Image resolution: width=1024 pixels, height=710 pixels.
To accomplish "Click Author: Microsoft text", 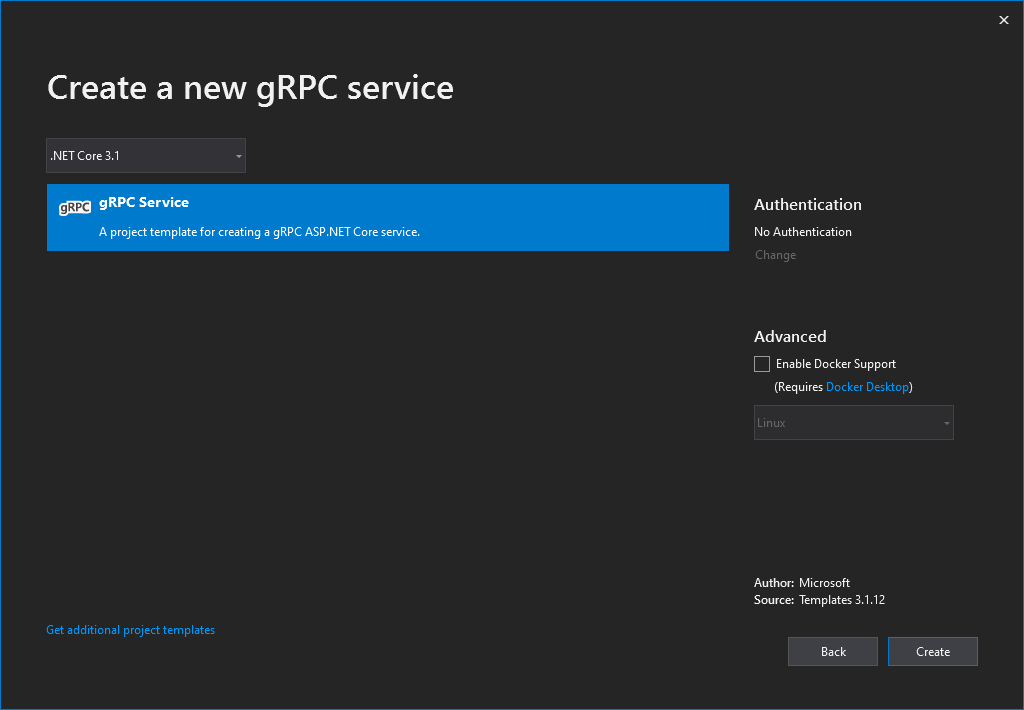I will point(802,583).
